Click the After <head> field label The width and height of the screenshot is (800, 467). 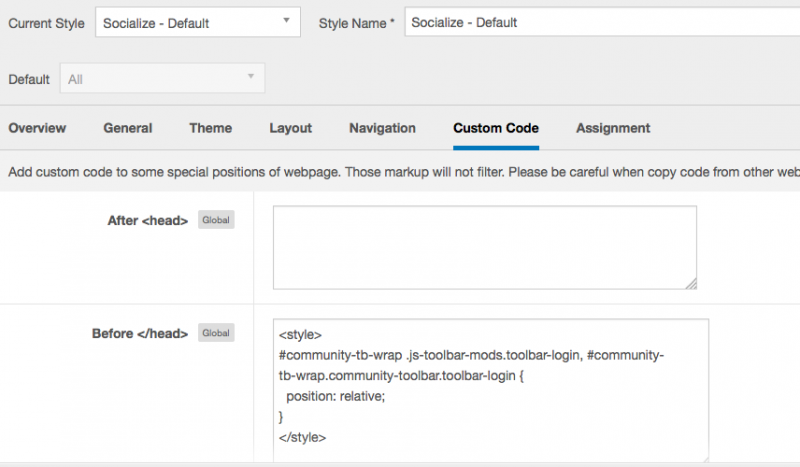pos(147,221)
